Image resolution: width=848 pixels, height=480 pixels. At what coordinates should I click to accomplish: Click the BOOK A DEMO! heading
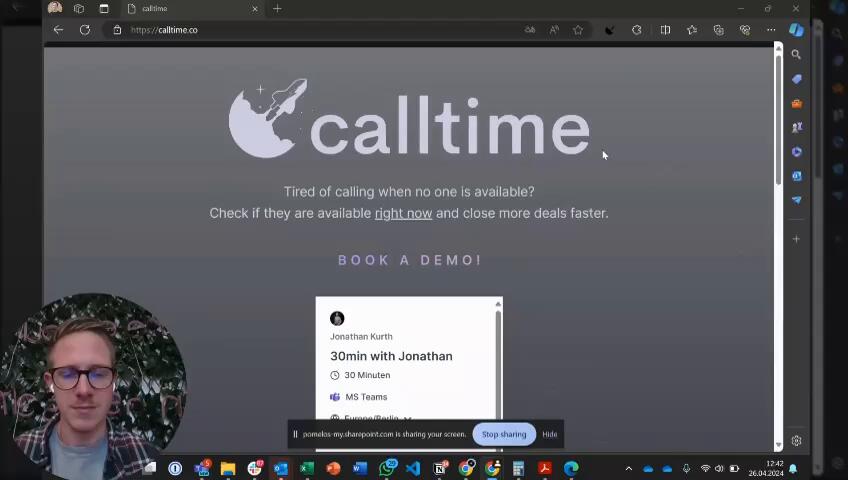(x=409, y=260)
